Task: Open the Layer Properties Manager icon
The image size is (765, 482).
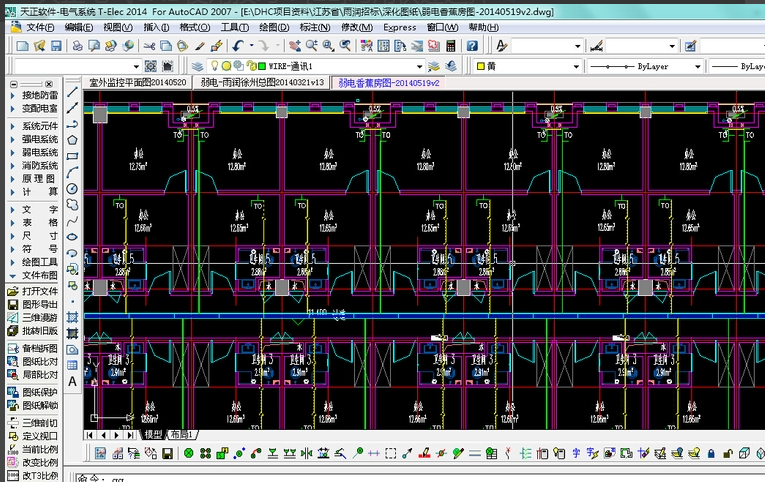Action: point(197,66)
